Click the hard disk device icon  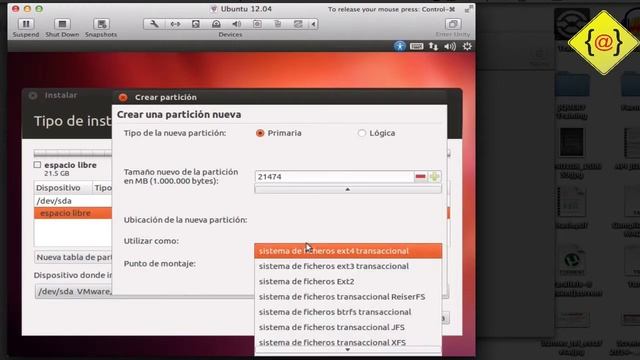[196, 24]
